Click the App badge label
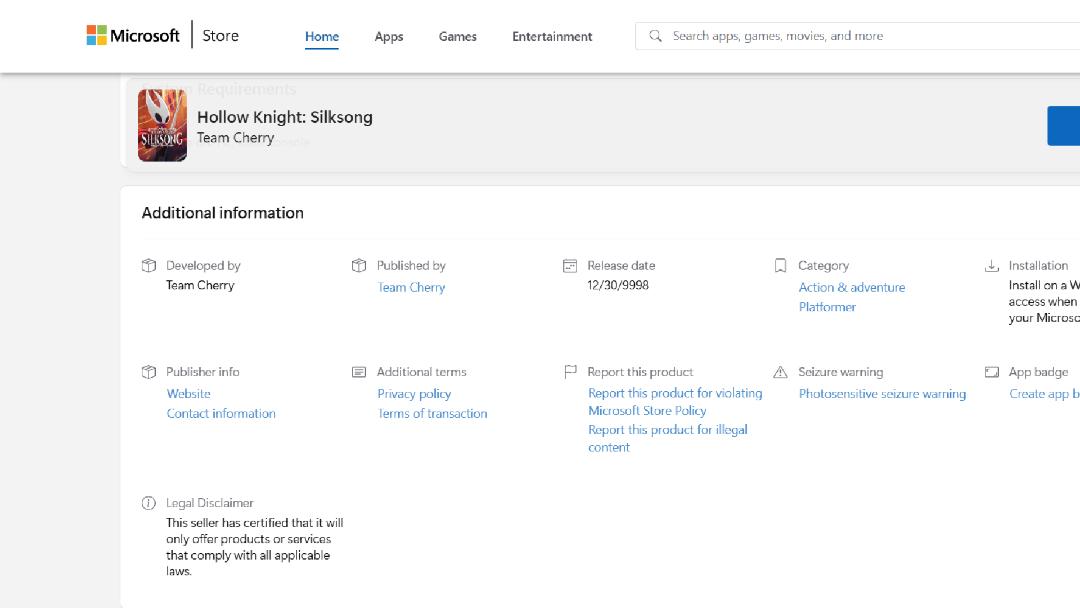The image size is (1080, 608). tap(1038, 372)
